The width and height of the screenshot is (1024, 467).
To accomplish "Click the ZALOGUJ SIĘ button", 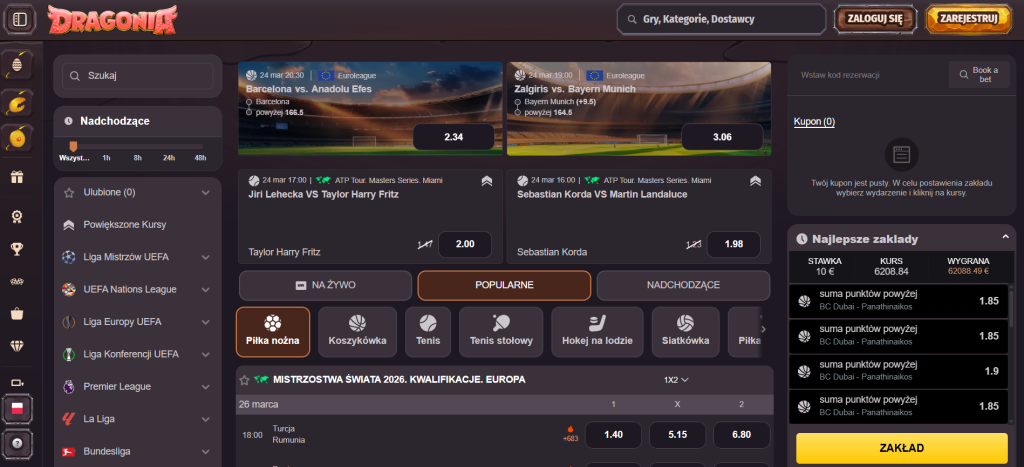I will point(874,19).
